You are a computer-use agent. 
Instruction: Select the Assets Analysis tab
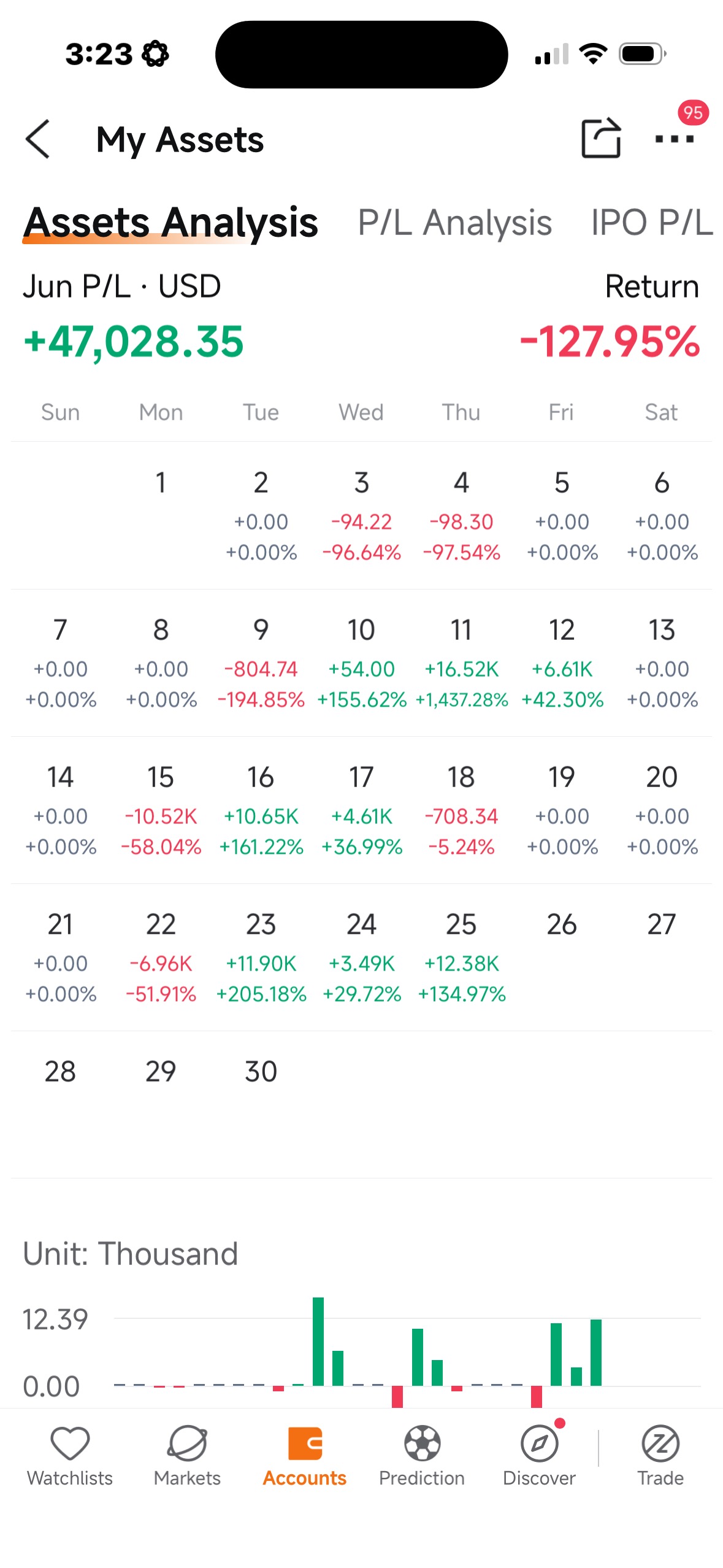tap(170, 222)
